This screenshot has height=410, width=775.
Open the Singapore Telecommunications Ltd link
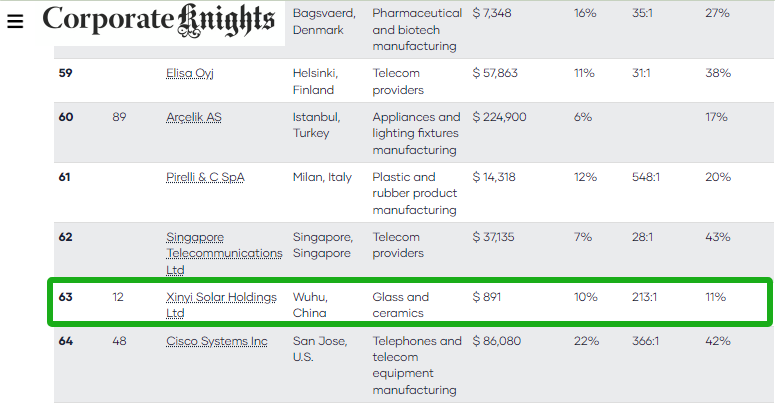pyautogui.click(x=224, y=253)
